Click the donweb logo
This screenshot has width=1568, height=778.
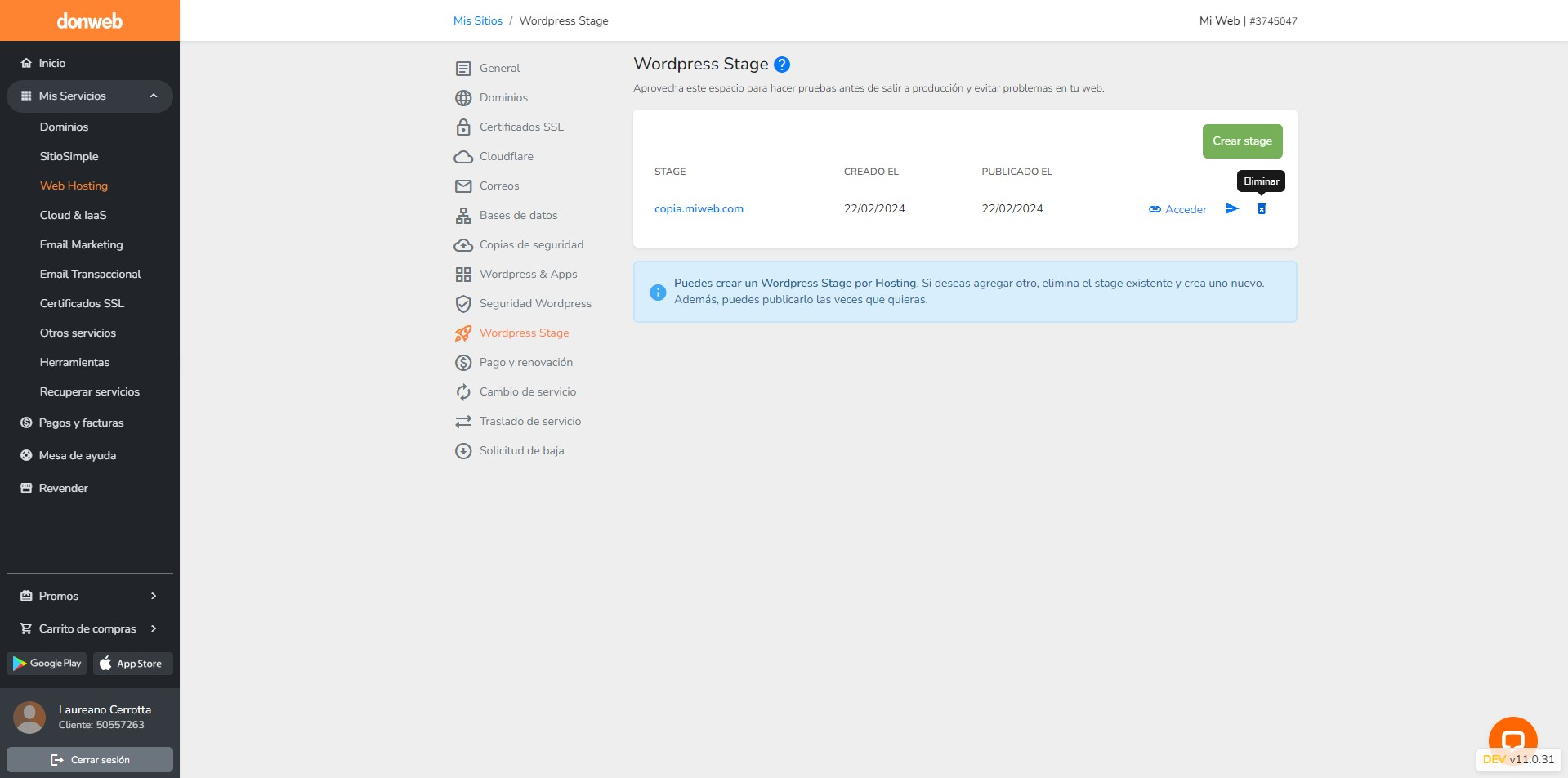pos(90,21)
